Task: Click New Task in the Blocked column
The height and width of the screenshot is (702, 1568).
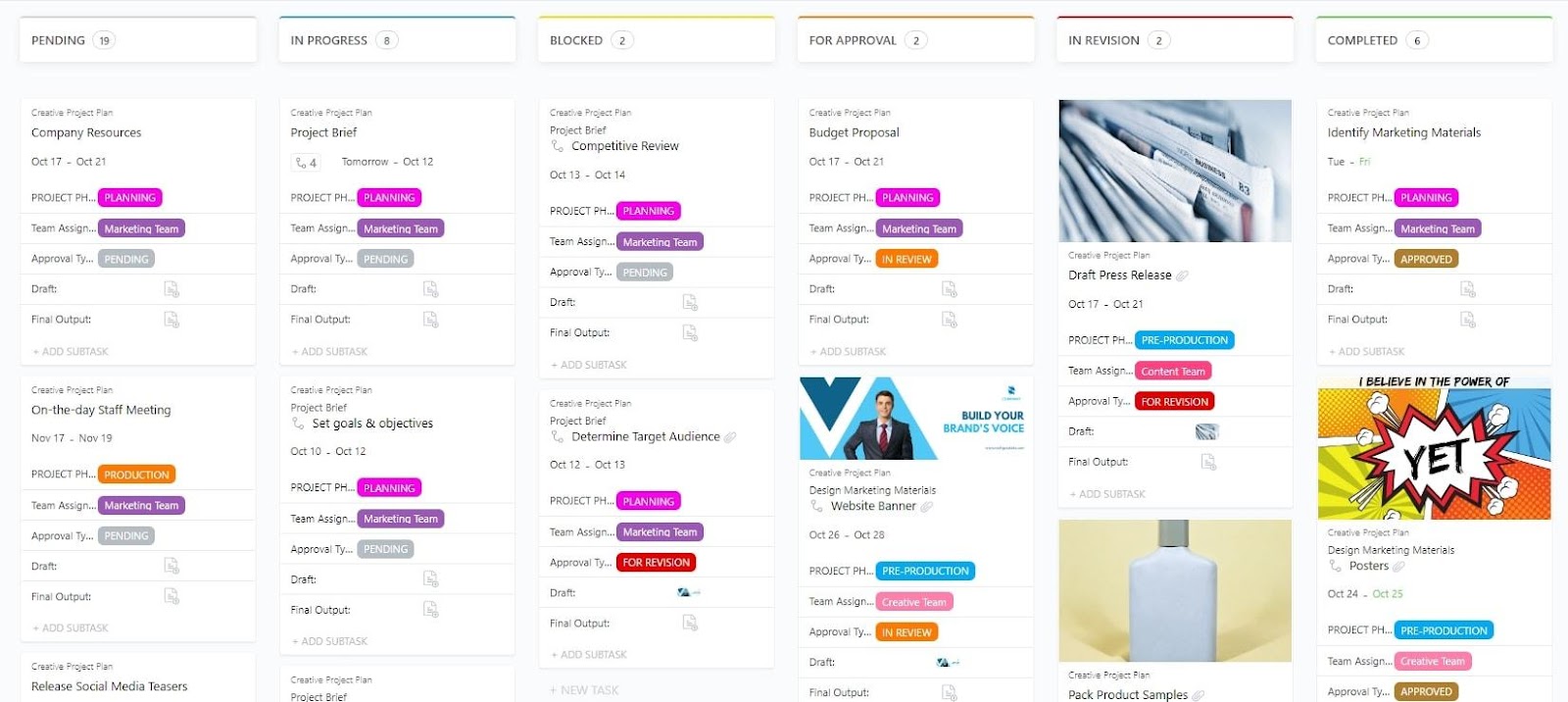Action: pyautogui.click(x=589, y=690)
